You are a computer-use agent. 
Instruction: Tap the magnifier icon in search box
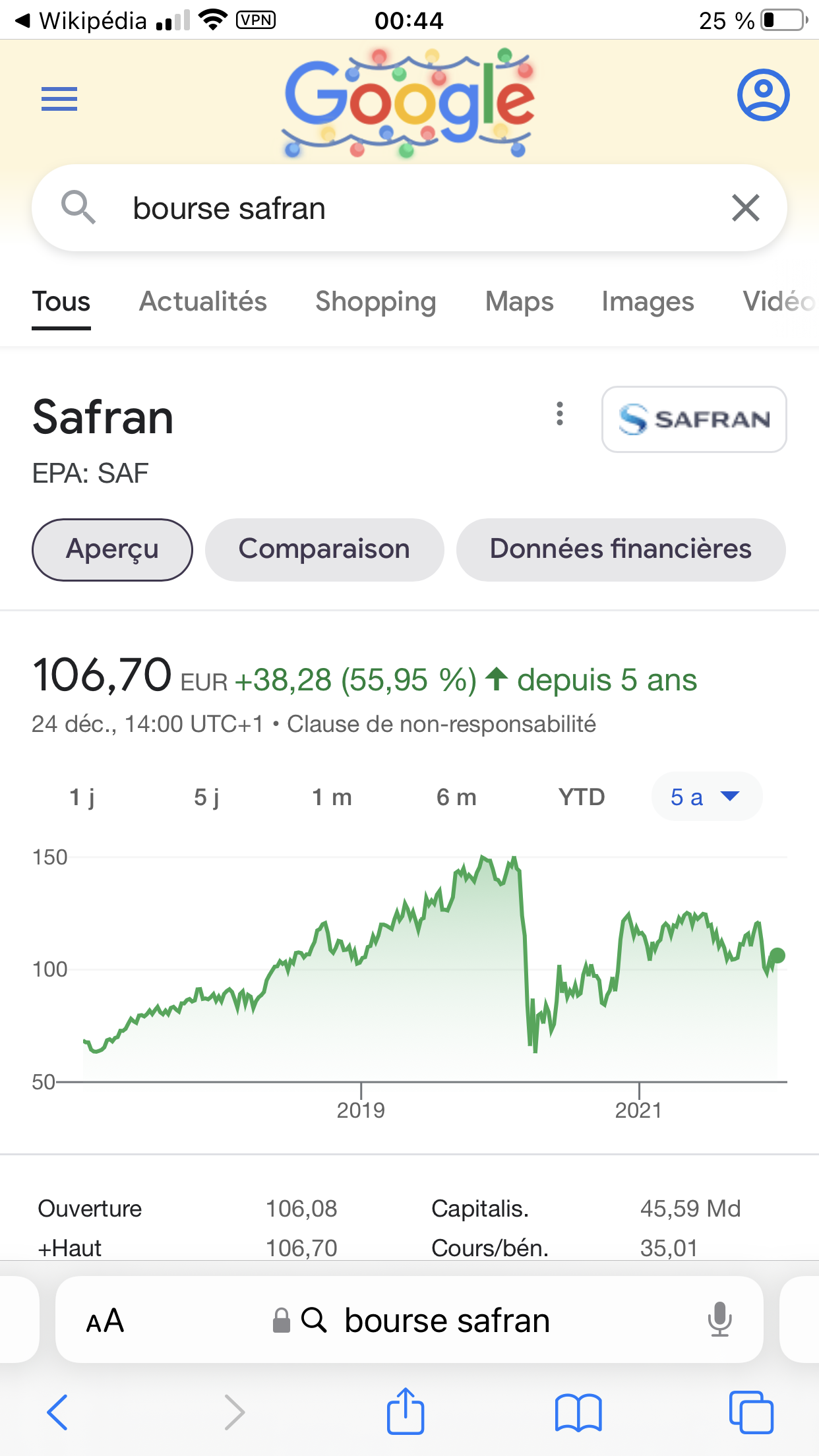click(x=78, y=208)
